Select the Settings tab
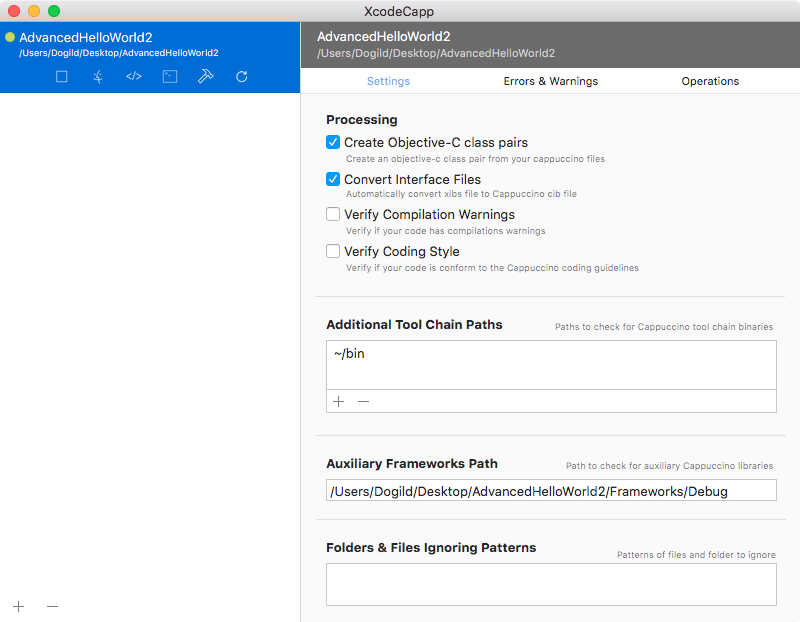The width and height of the screenshot is (800, 622). [x=388, y=81]
